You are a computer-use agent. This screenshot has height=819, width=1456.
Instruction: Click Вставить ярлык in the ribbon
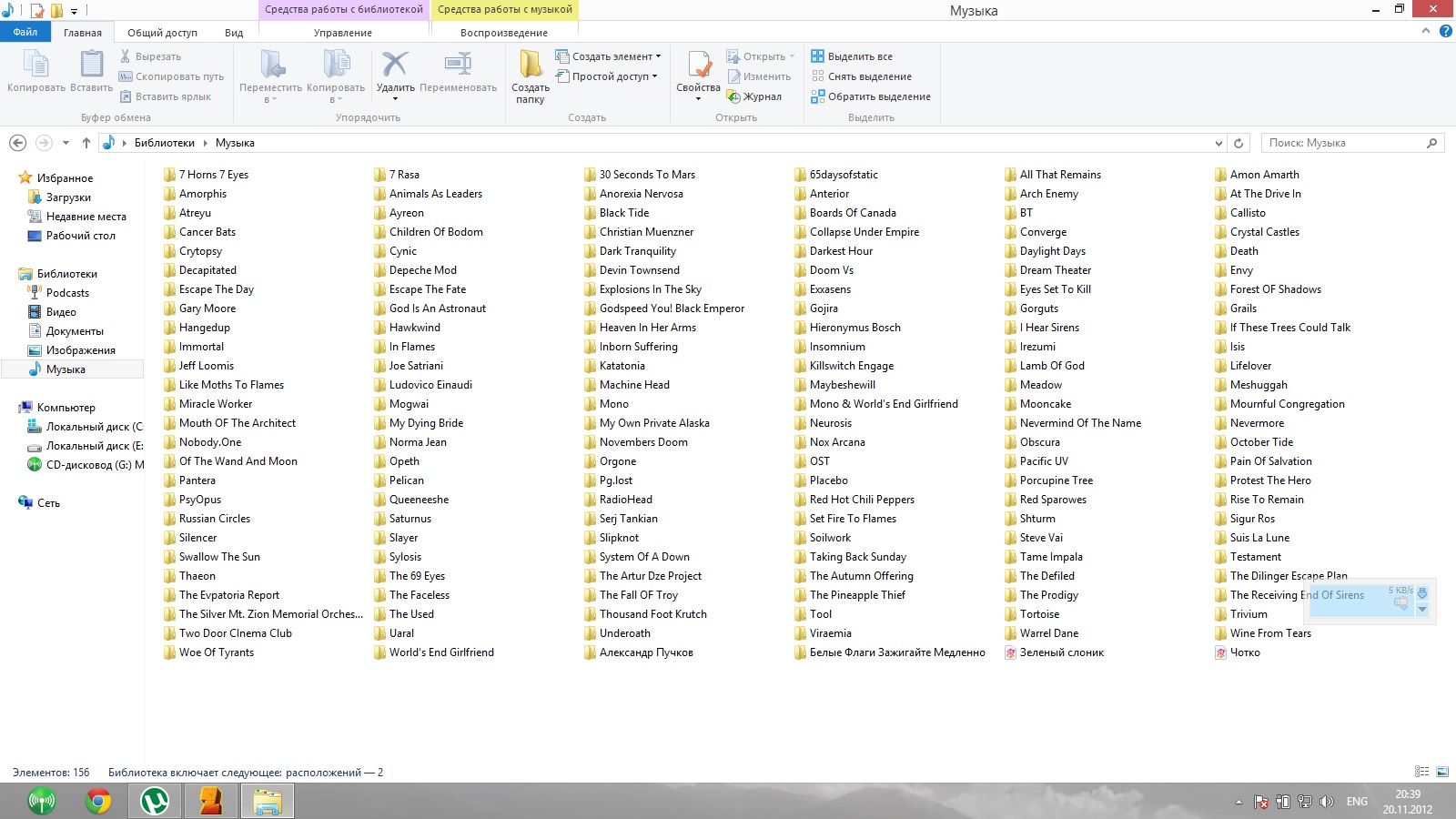coord(165,96)
